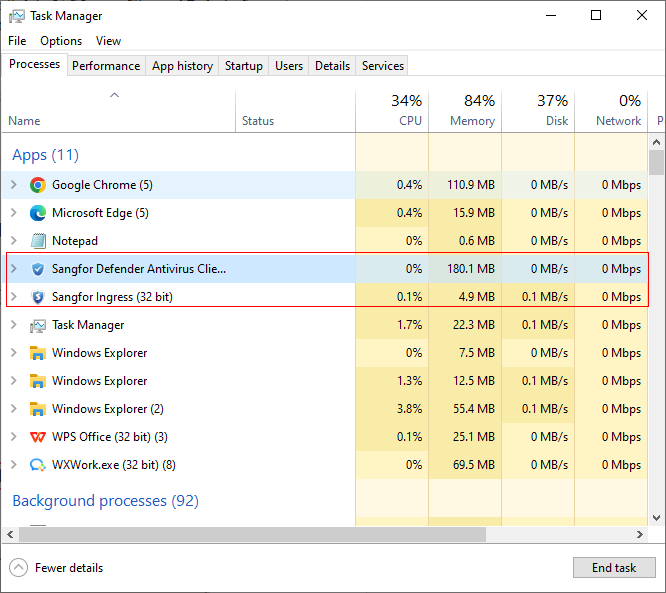
Task: Click the WPS Office process icon
Action: pyautogui.click(x=38, y=437)
